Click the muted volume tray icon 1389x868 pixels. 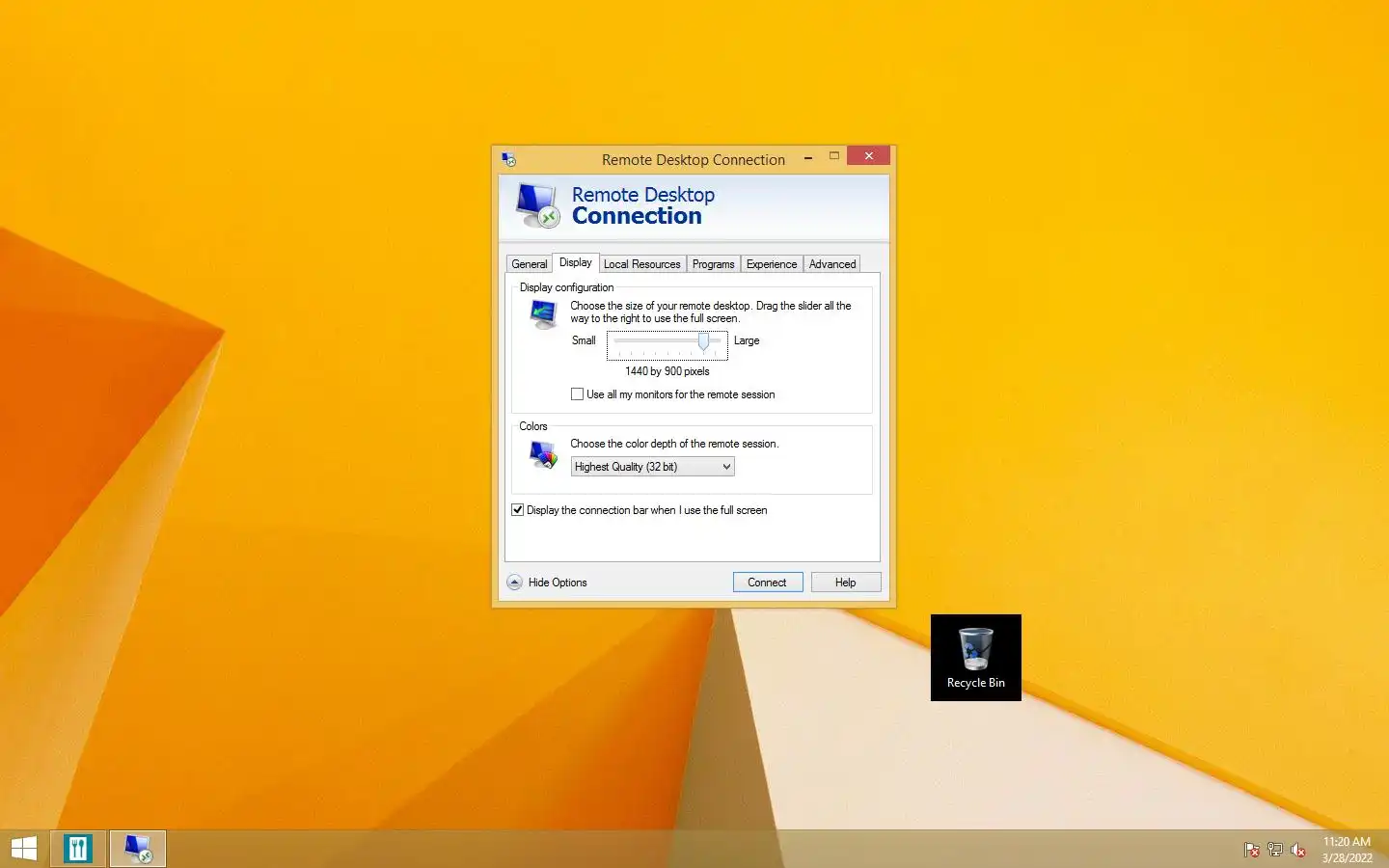(x=1298, y=850)
